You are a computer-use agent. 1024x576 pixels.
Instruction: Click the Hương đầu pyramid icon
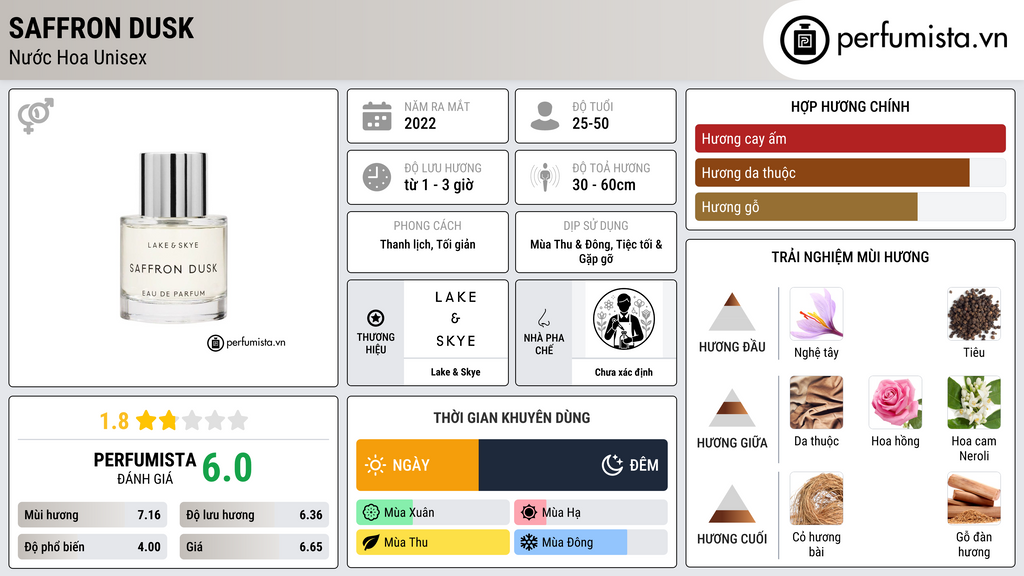[x=732, y=312]
